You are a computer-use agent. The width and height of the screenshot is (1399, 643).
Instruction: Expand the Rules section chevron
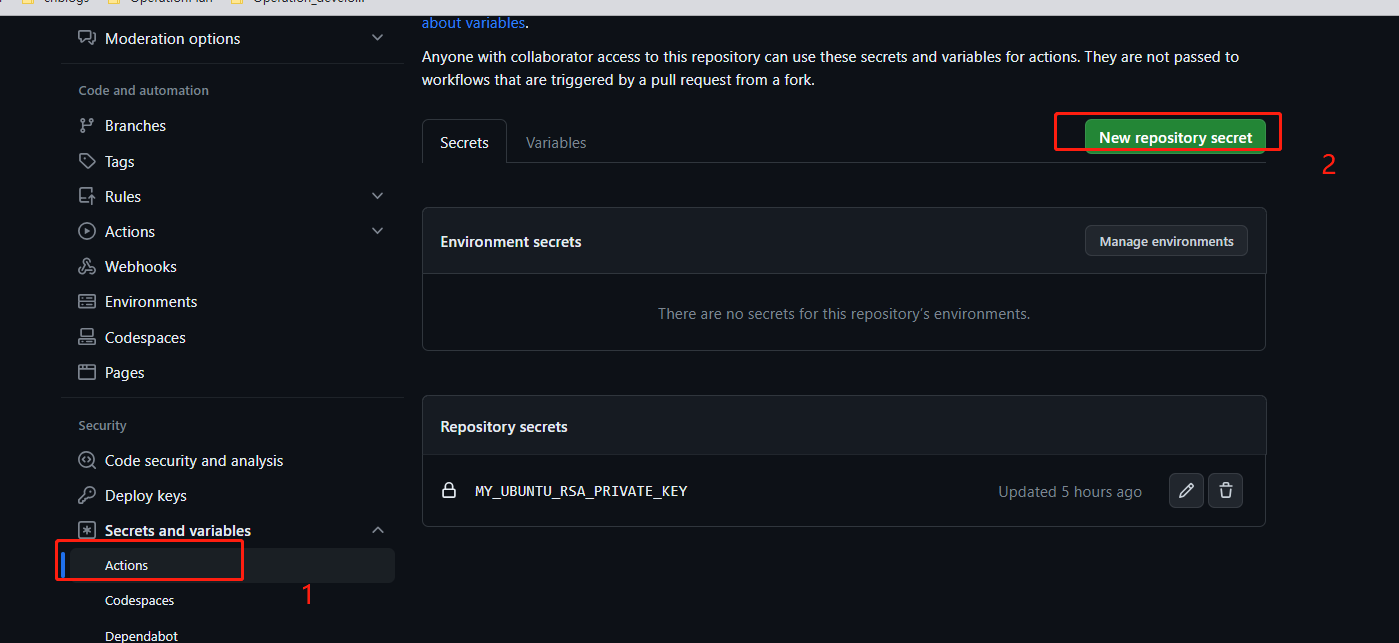coord(377,196)
